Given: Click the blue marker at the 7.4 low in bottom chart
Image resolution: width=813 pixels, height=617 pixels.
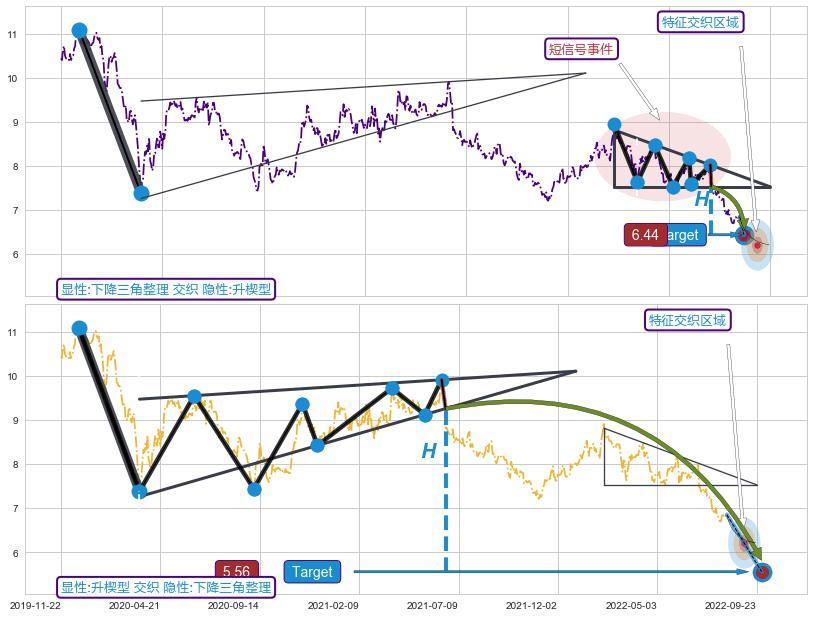Looking at the screenshot, I should coord(139,491).
